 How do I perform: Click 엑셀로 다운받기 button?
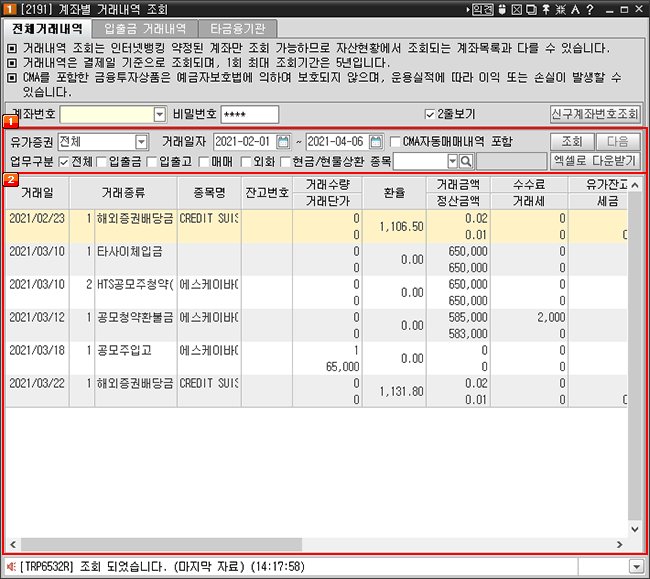[x=595, y=161]
